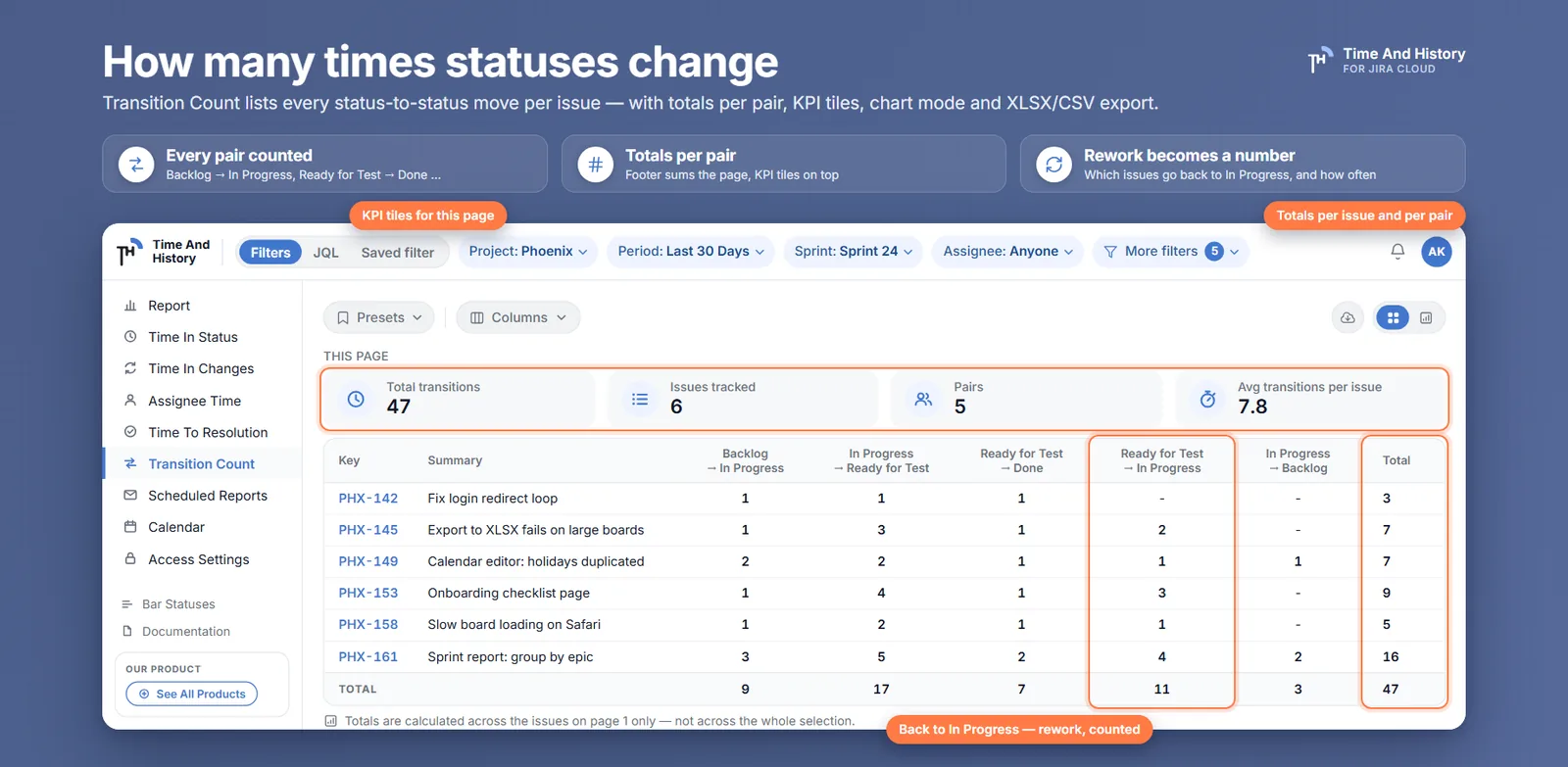
Task: Expand the Assignee: Anyone dropdown
Action: click(x=1008, y=252)
